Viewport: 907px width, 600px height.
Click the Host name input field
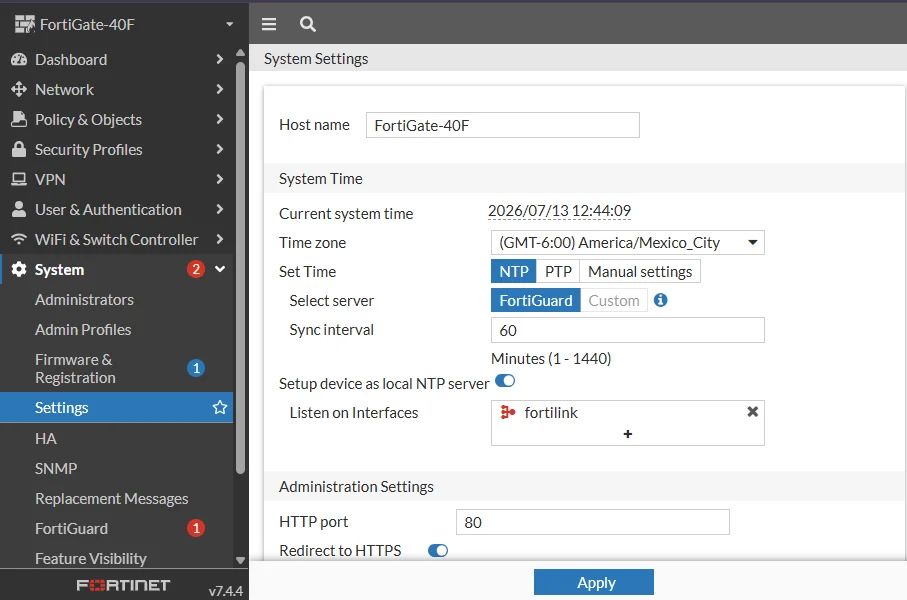(503, 125)
